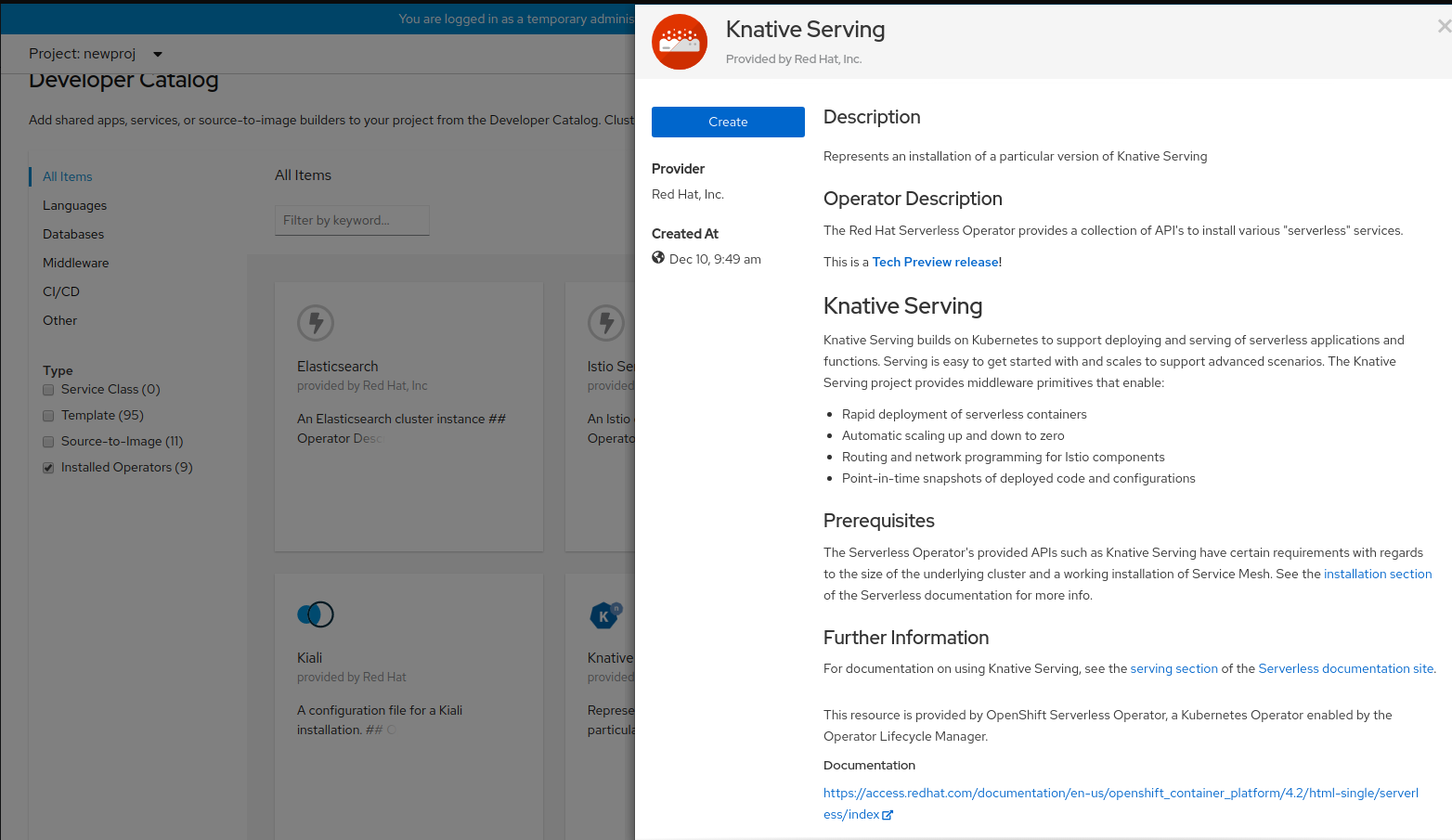Select the Middleware category
The width and height of the screenshot is (1452, 840).
coord(76,263)
